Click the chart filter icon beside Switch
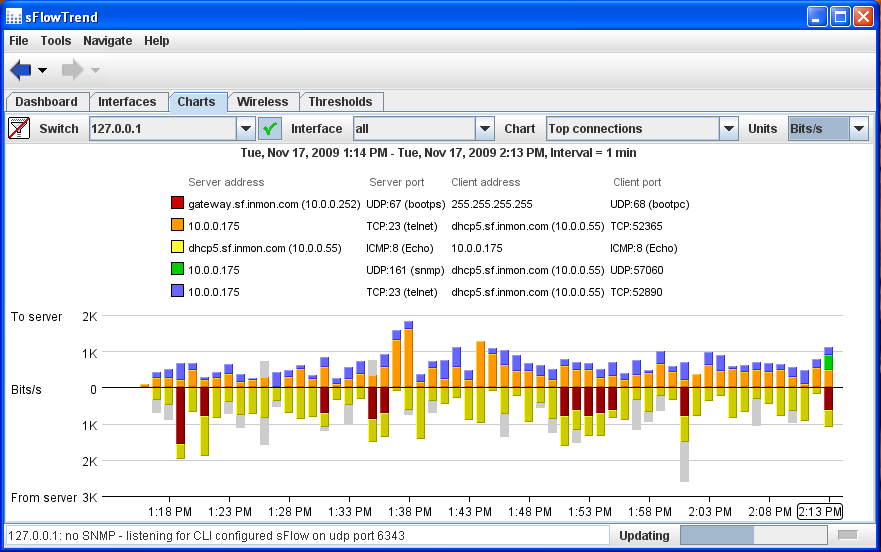This screenshot has height=552, width=881. click(19, 129)
